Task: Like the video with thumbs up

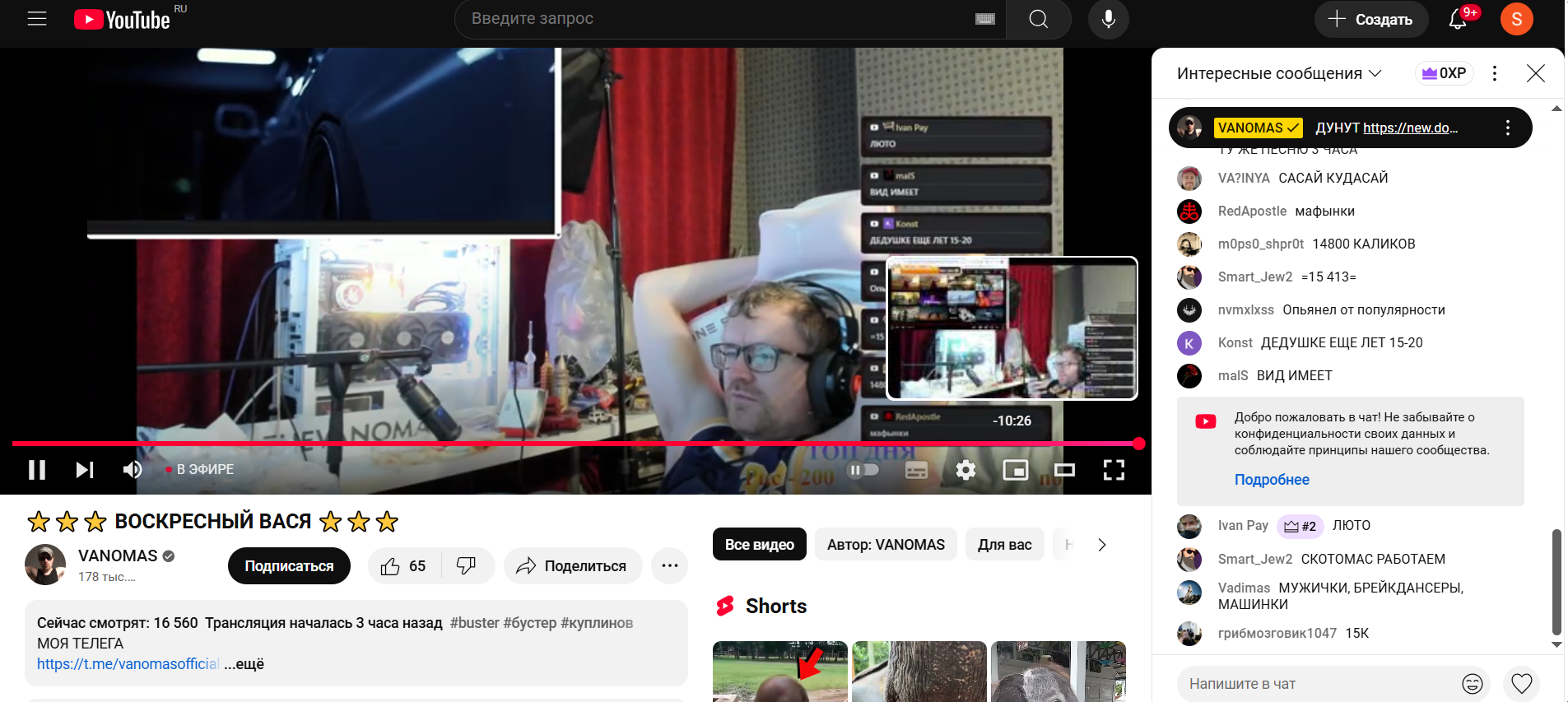Action: coord(403,566)
